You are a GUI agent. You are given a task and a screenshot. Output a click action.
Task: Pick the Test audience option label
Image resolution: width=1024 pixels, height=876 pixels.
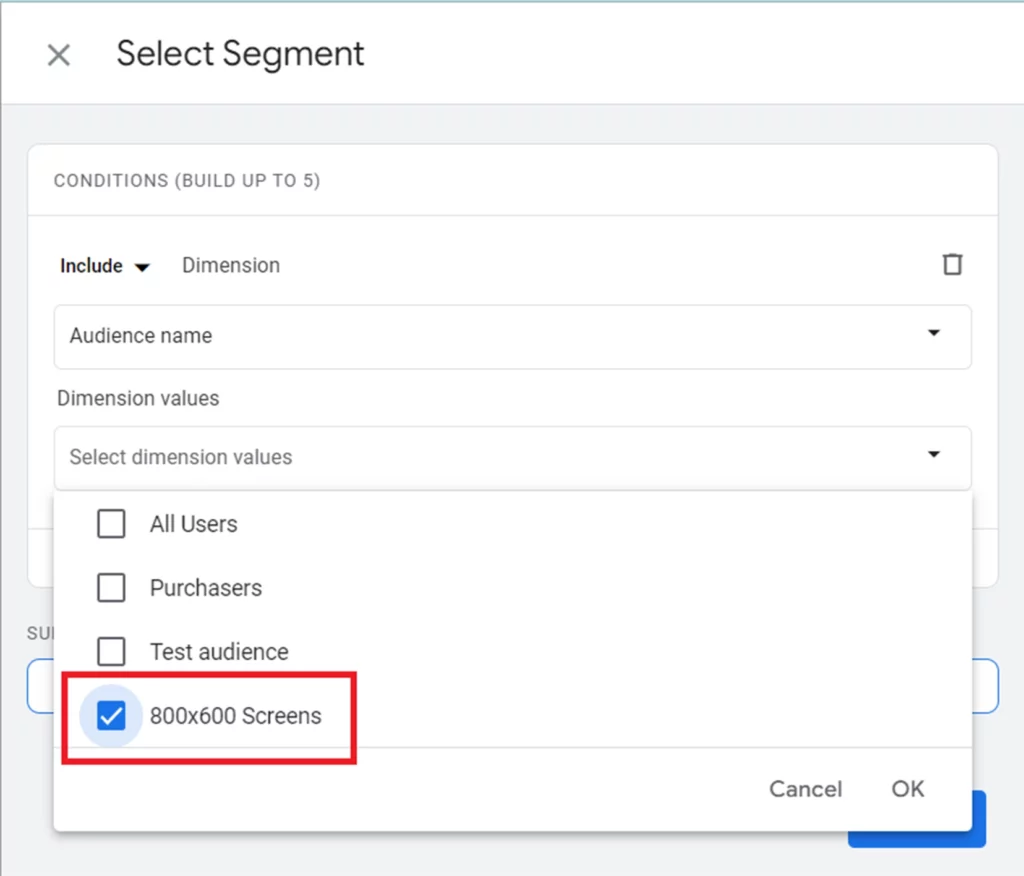[218, 652]
